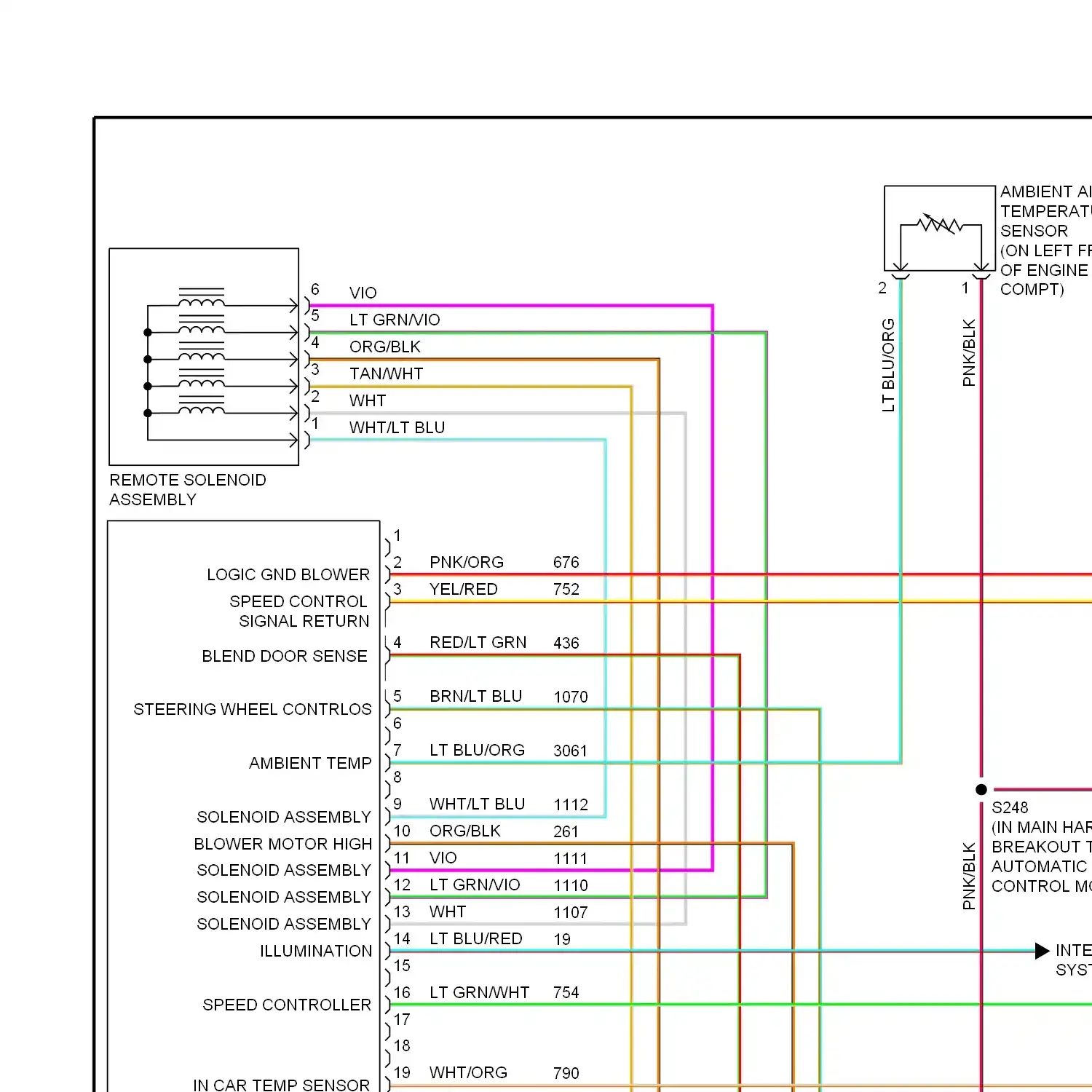Viewport: 1092px width, 1092px height.
Task: Select circuit number '261'
Action: tap(566, 831)
